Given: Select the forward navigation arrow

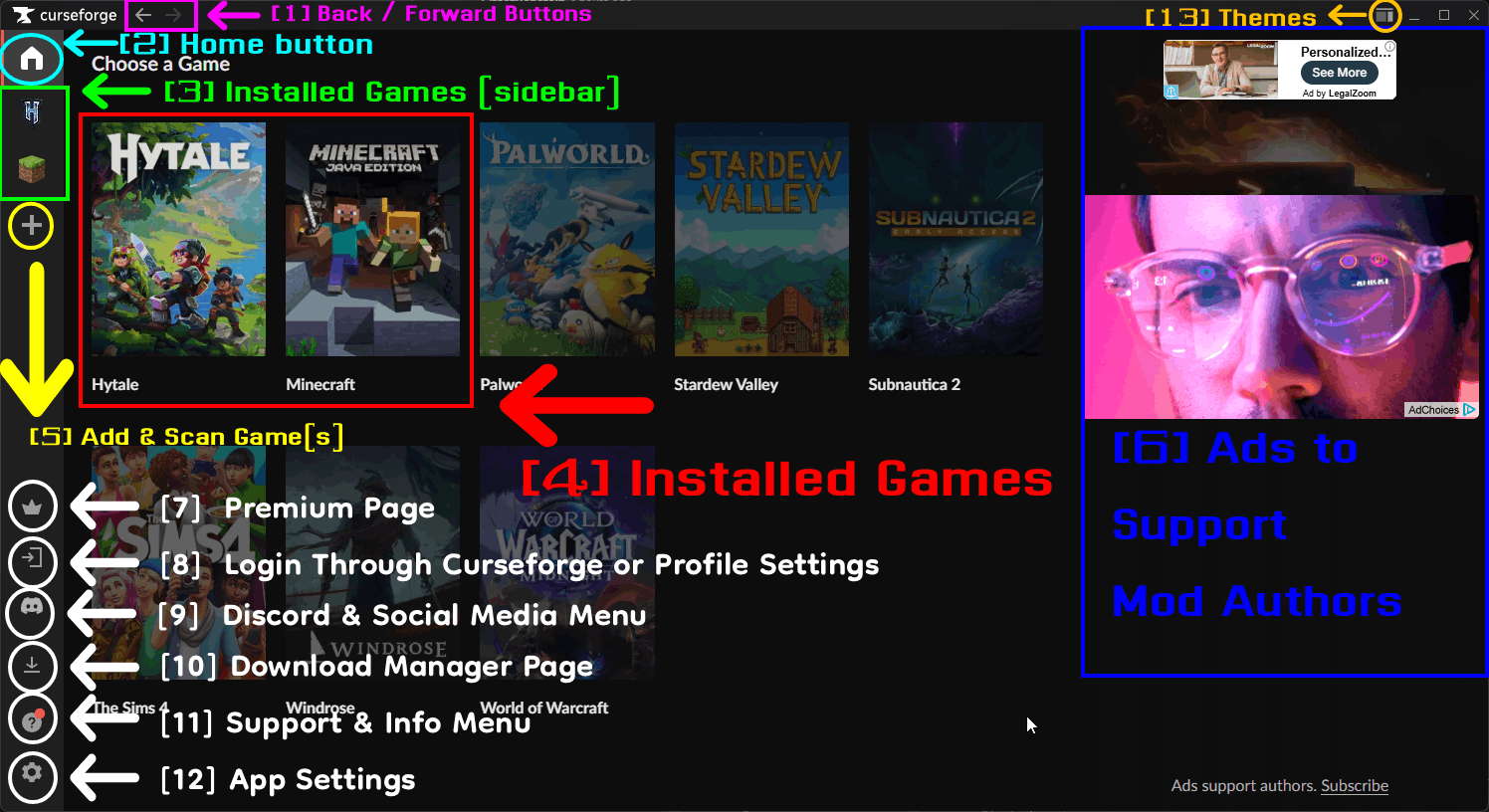Looking at the screenshot, I should [174, 15].
